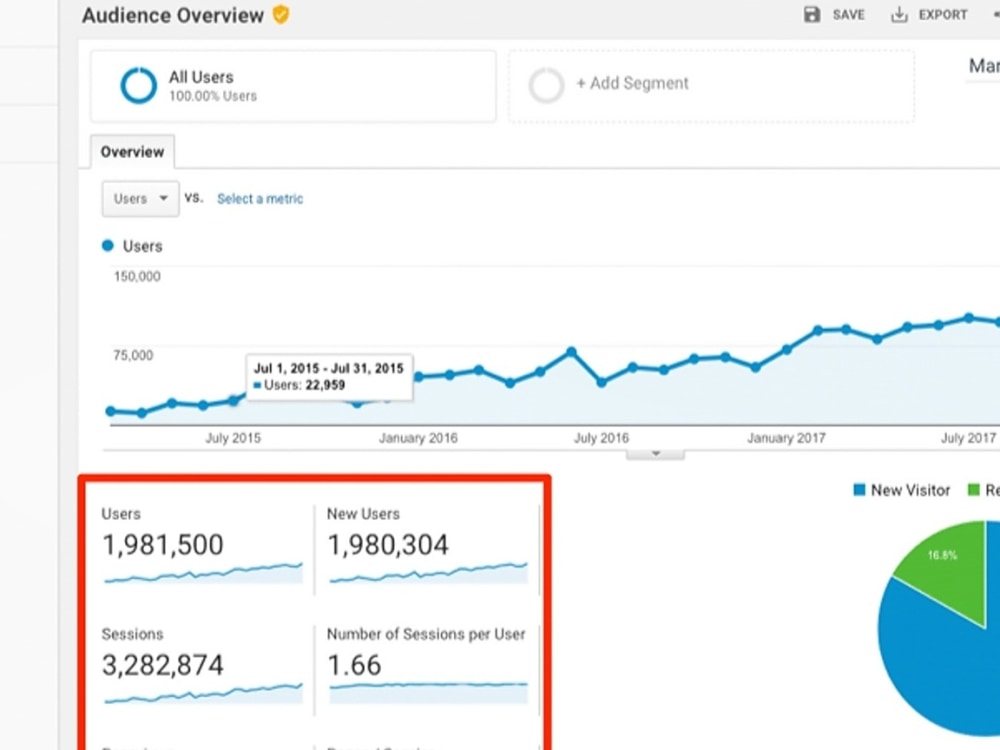Click the January 2017 axis label
Screen dimensions: 1000x750
click(x=786, y=438)
